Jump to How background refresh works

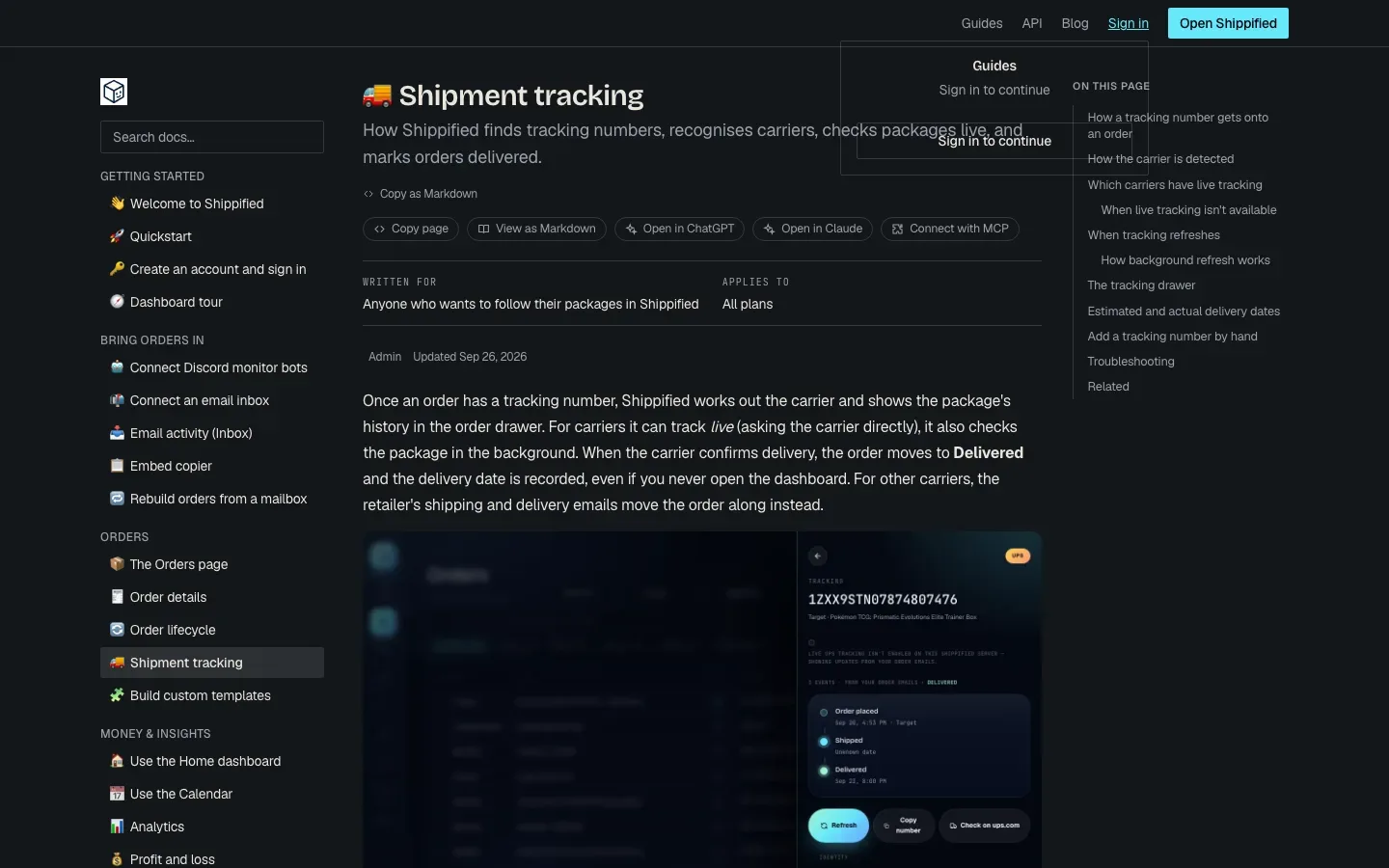coord(1185,260)
